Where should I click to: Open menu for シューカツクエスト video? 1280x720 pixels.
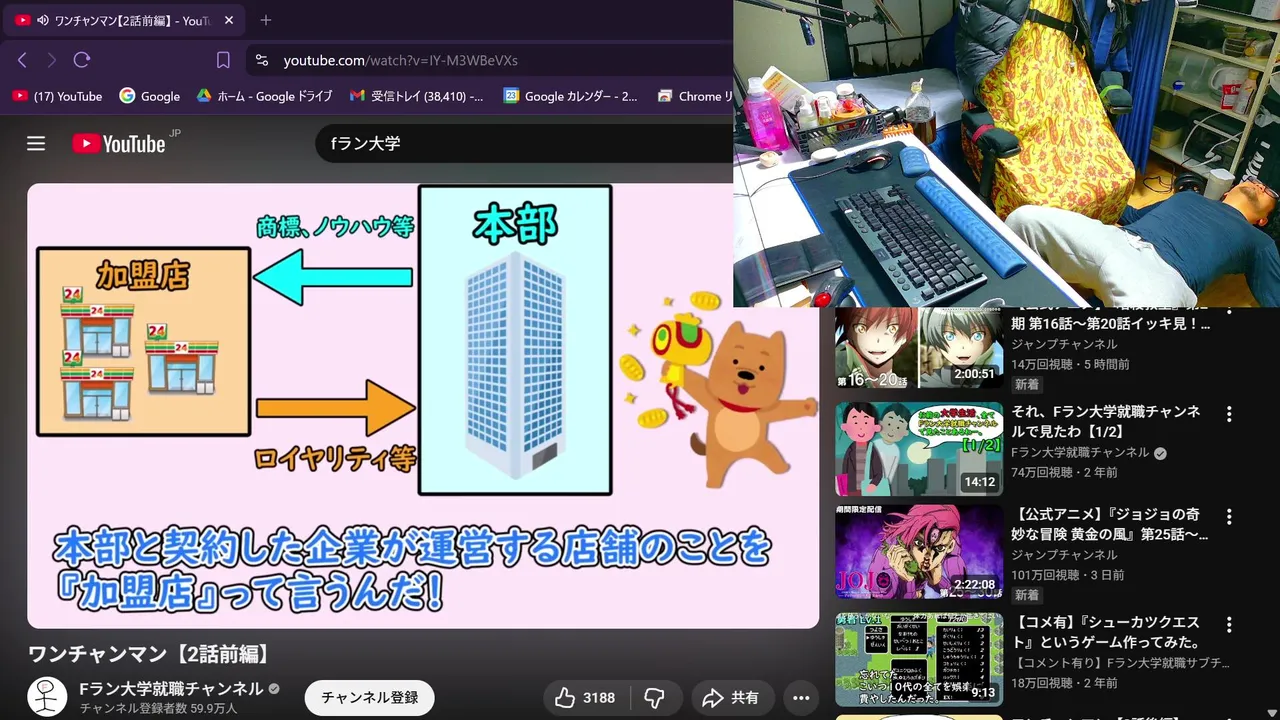(x=1229, y=625)
